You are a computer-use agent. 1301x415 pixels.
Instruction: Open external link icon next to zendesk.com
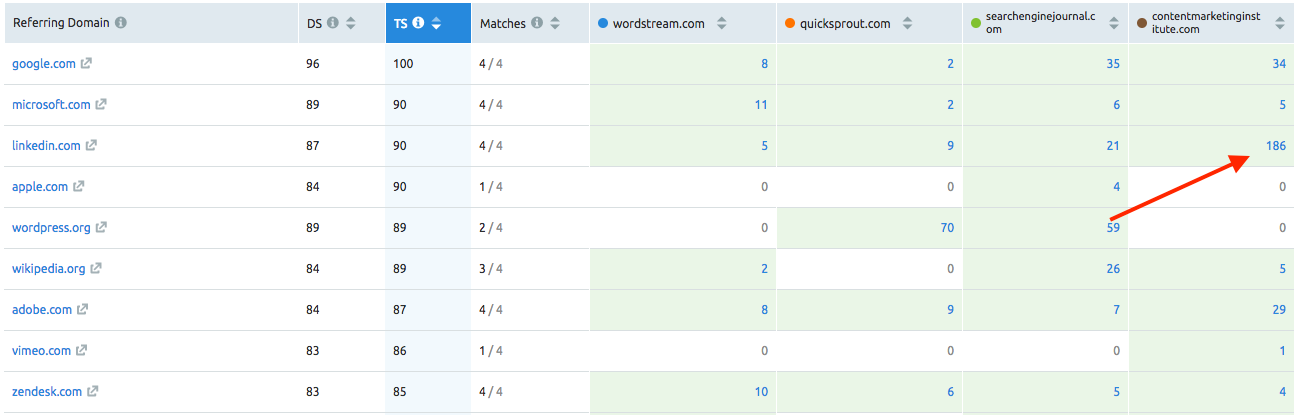(x=92, y=392)
